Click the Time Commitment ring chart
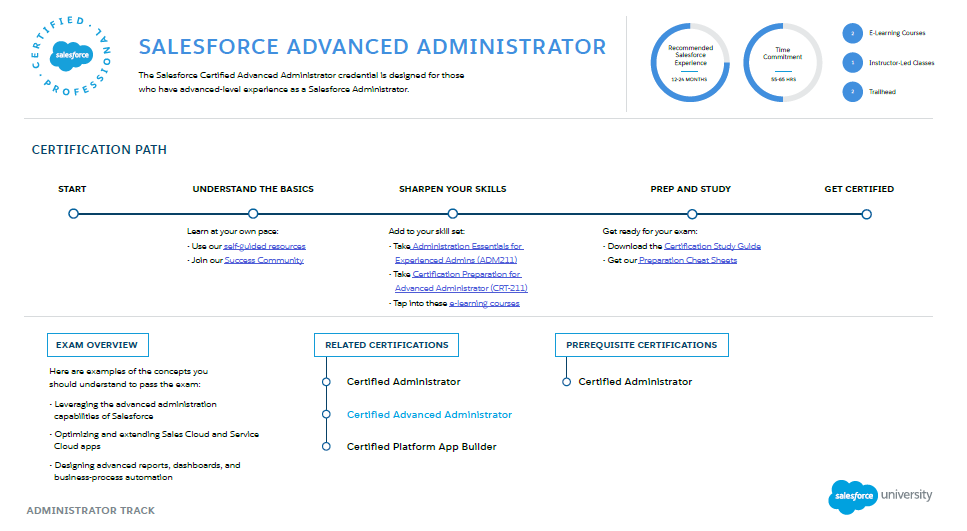967x531 pixels. pyautogui.click(x=783, y=62)
